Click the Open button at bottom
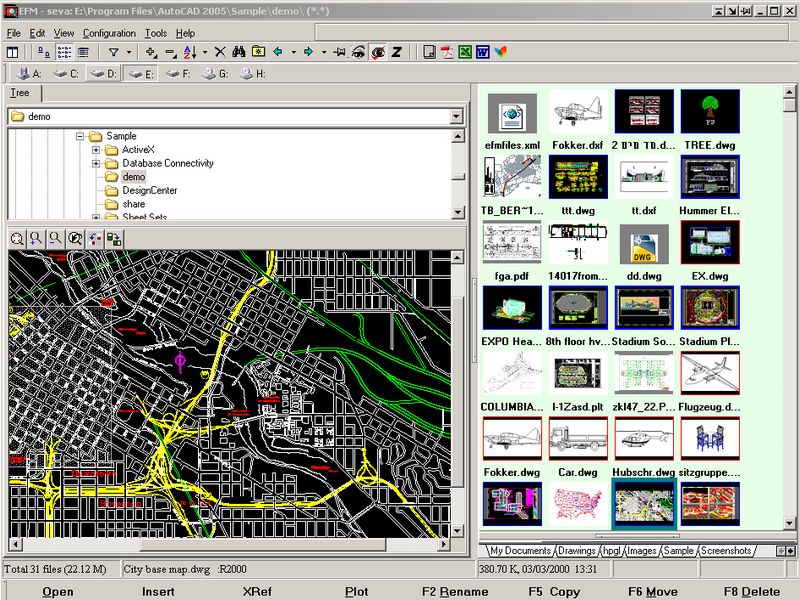Screen dimensions: 800x600 [58, 591]
